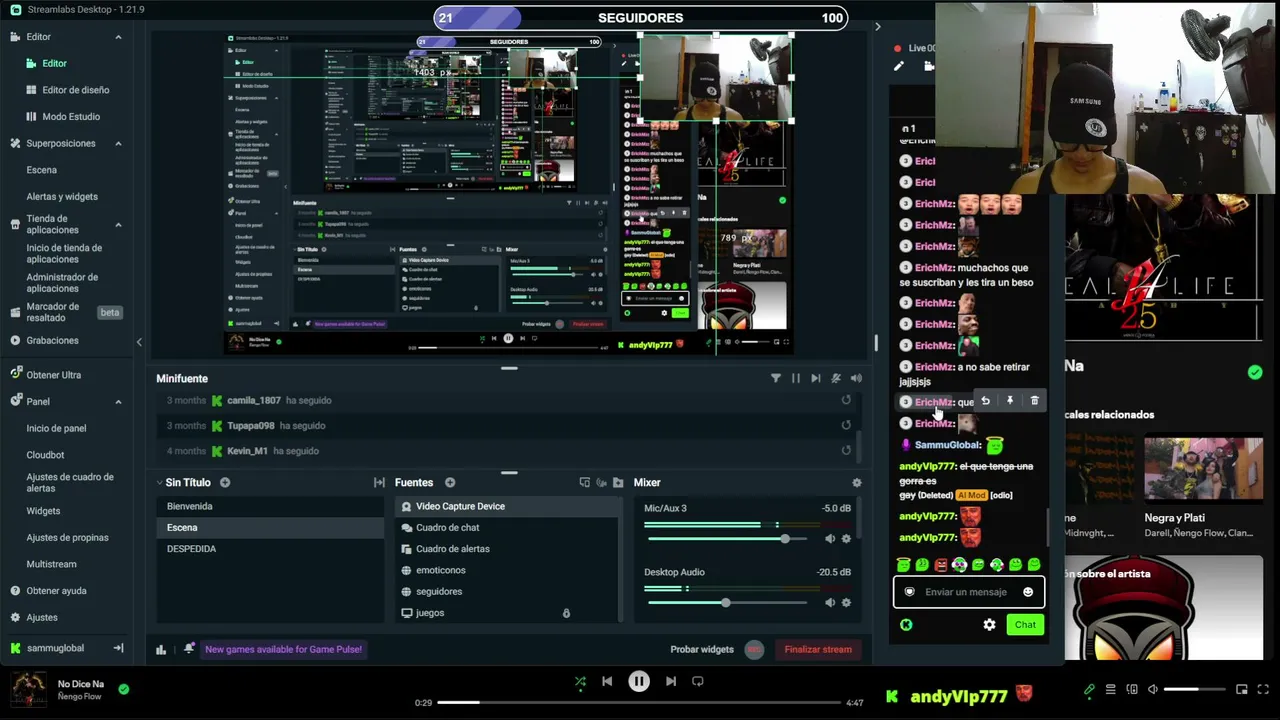This screenshot has height=720, width=1280.
Task: Open the emoji picker in the chat box
Action: [x=1028, y=592]
